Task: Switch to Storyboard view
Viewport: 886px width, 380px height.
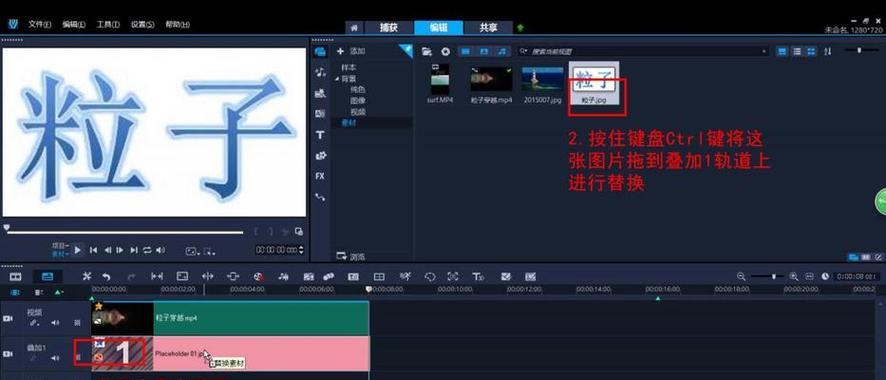Action: 16,277
